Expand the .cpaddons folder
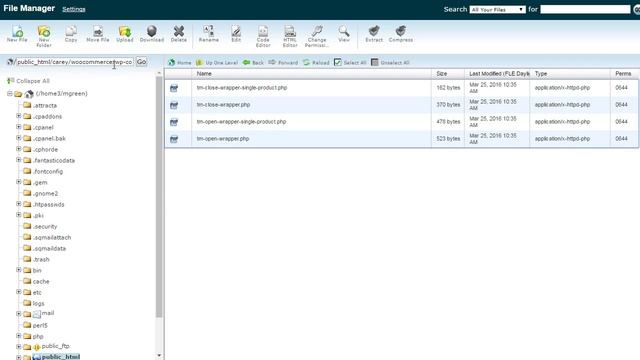The width and height of the screenshot is (640, 360). (x=19, y=116)
